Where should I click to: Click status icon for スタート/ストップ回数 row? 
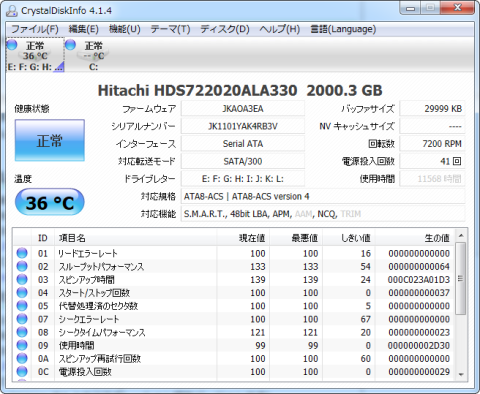point(22,292)
